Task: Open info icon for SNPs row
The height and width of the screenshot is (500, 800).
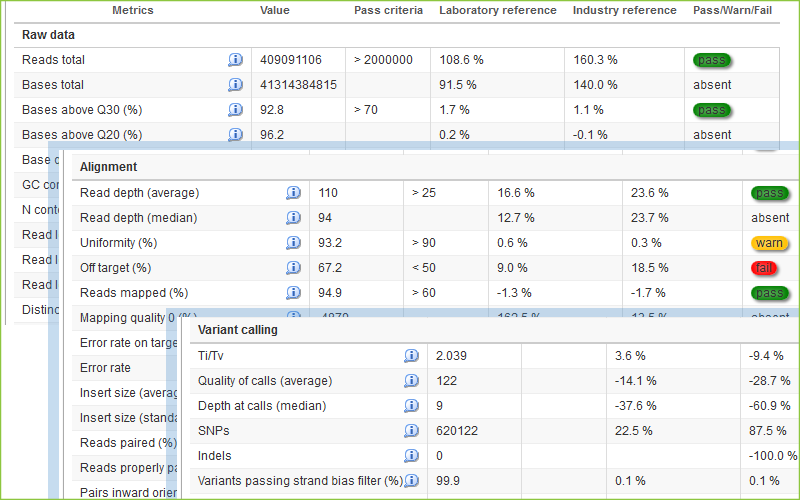Action: (x=411, y=431)
